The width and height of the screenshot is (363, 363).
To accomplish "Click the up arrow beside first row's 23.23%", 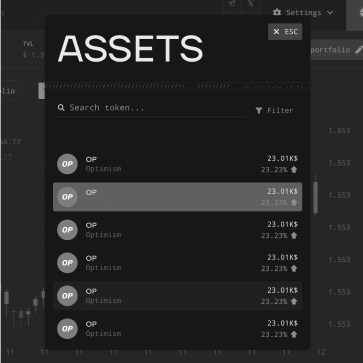I will click(294, 170).
